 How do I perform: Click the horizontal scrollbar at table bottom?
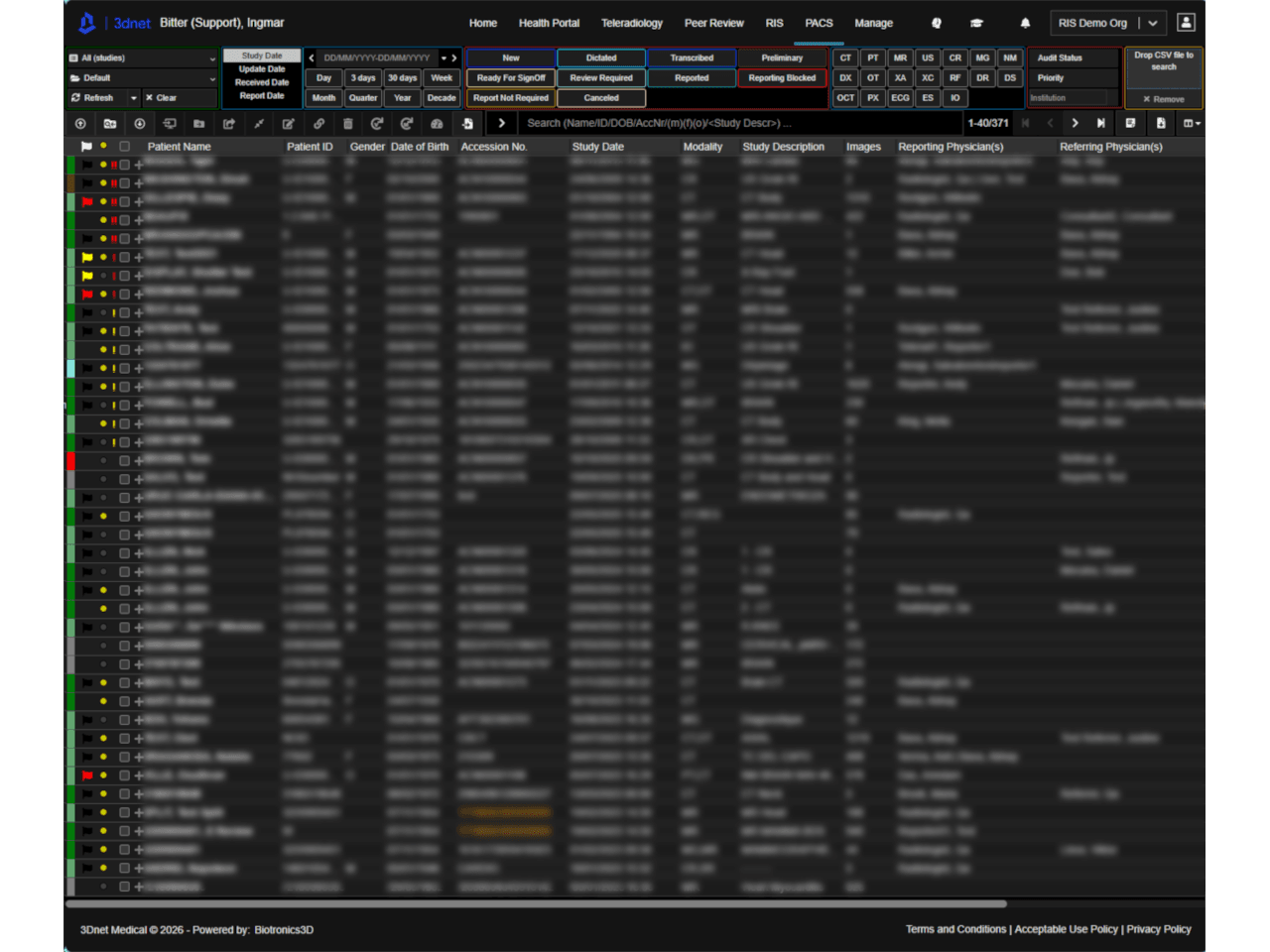[x=536, y=903]
